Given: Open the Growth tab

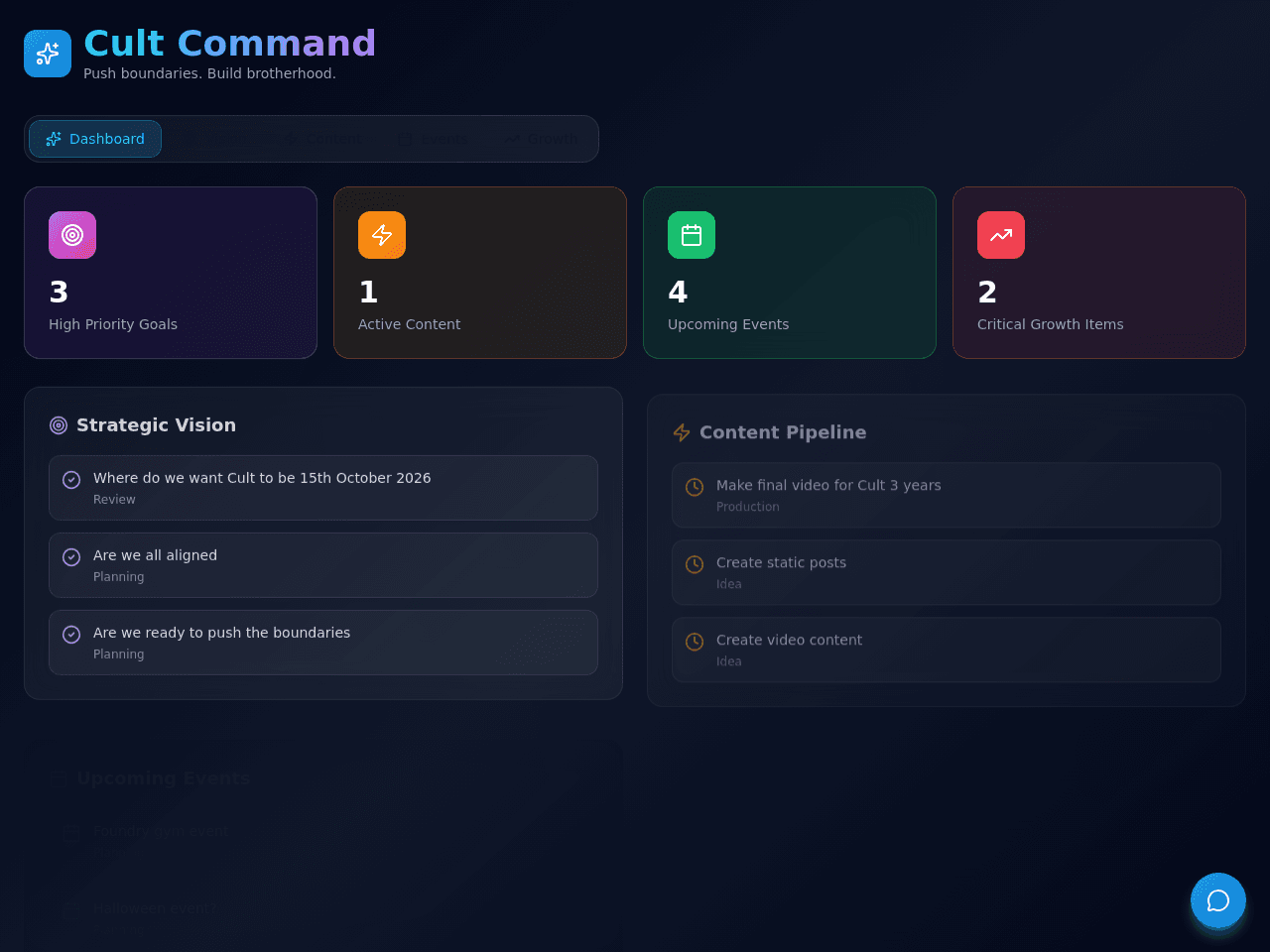Looking at the screenshot, I should (540, 139).
